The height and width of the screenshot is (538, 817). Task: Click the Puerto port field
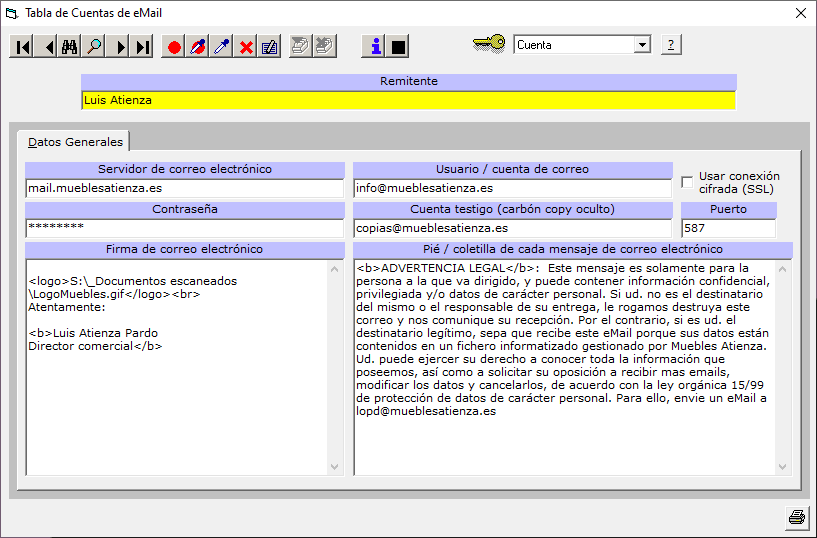point(728,228)
